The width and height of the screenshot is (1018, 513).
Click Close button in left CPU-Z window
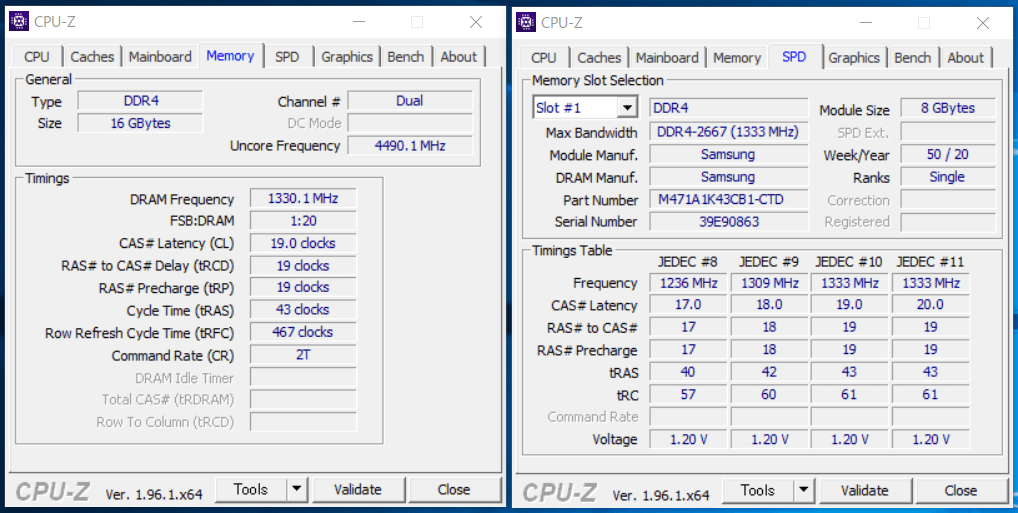point(454,490)
